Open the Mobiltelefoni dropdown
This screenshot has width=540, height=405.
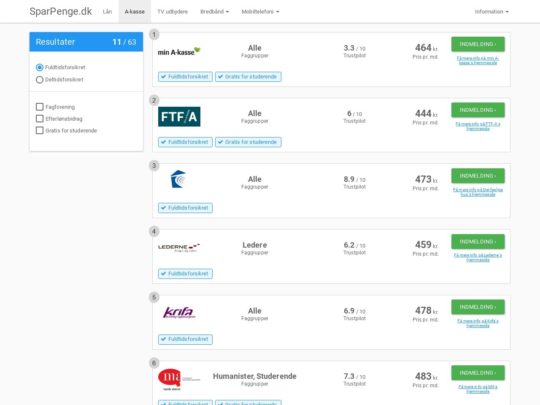(260, 12)
